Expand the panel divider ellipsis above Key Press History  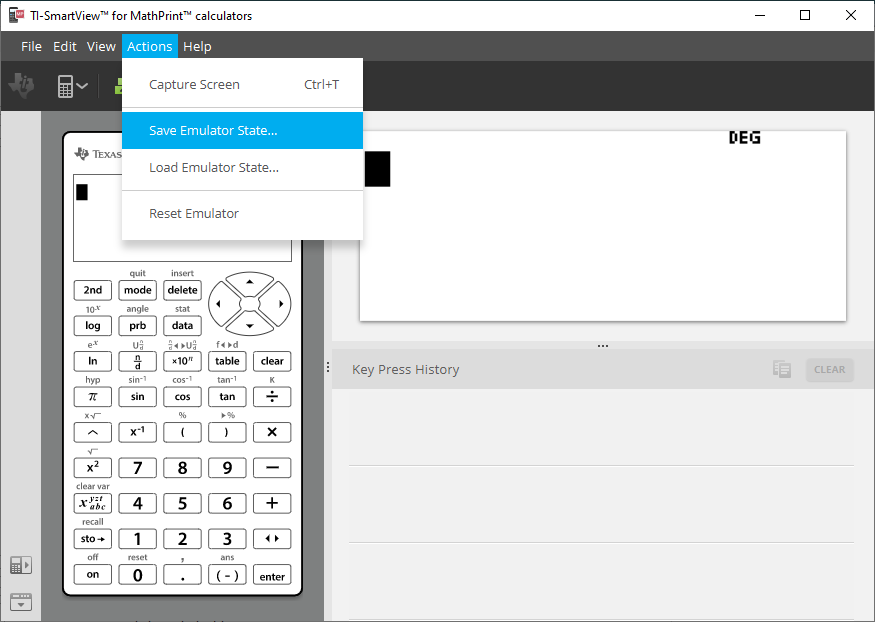603,344
